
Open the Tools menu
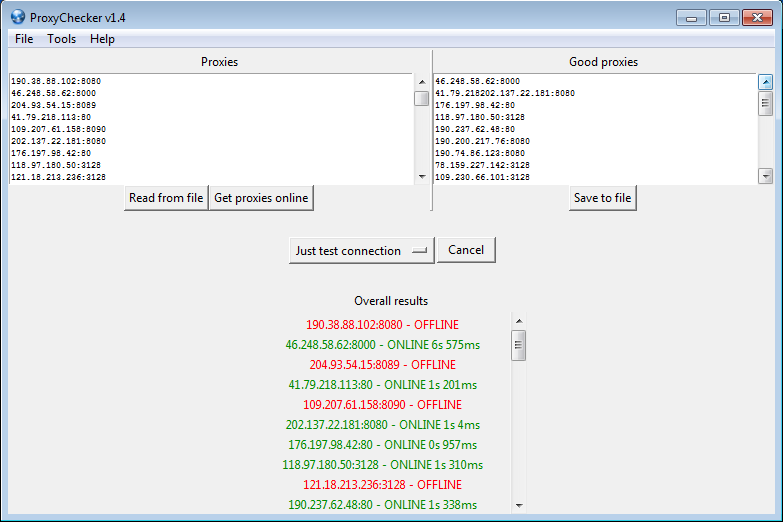coord(61,39)
